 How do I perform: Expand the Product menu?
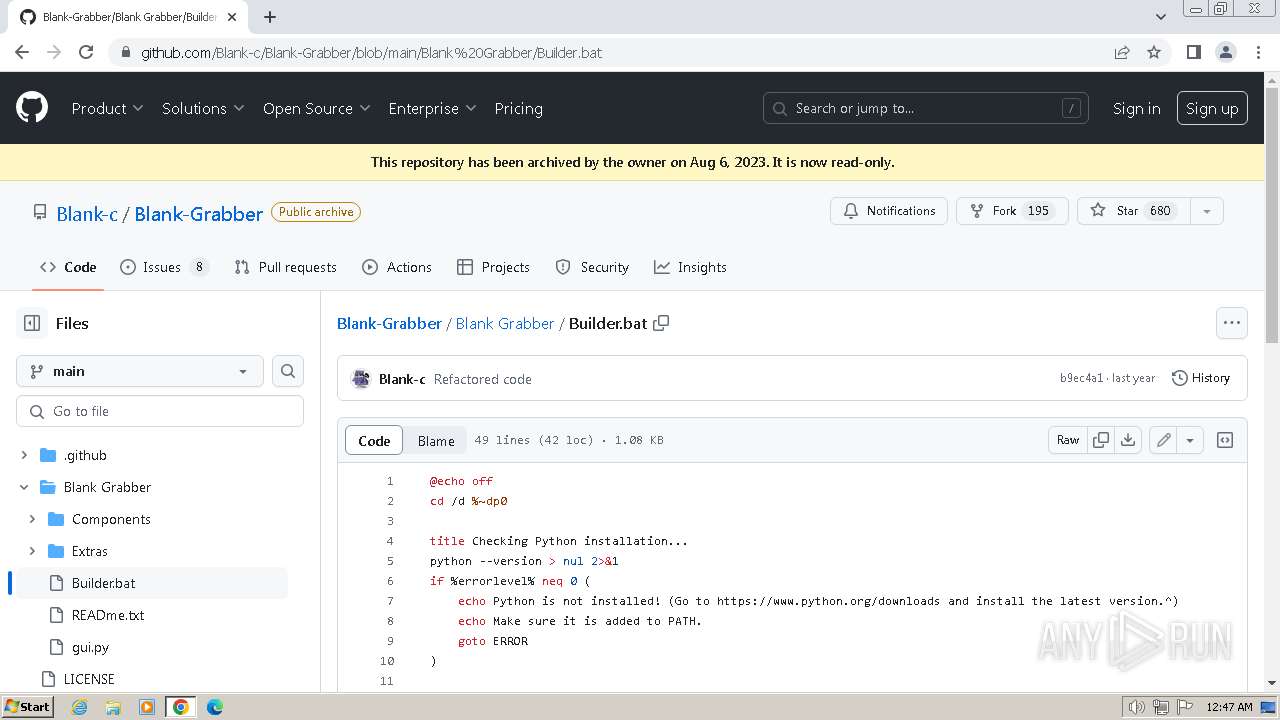tap(108, 108)
